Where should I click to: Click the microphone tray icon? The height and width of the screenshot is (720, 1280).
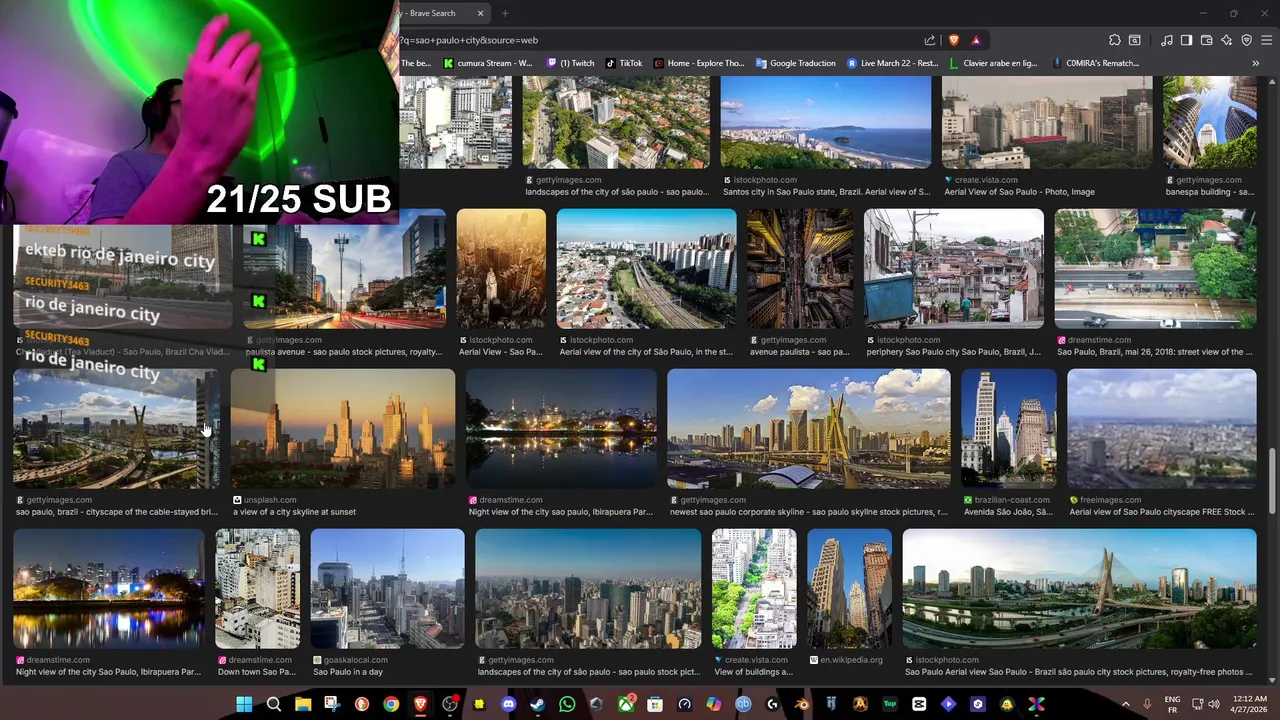point(1147,704)
